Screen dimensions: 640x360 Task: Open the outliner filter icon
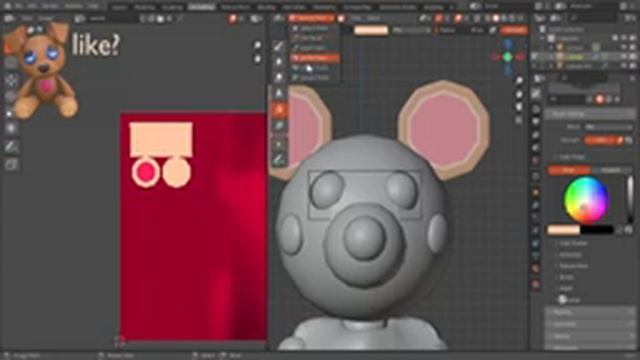tap(629, 18)
